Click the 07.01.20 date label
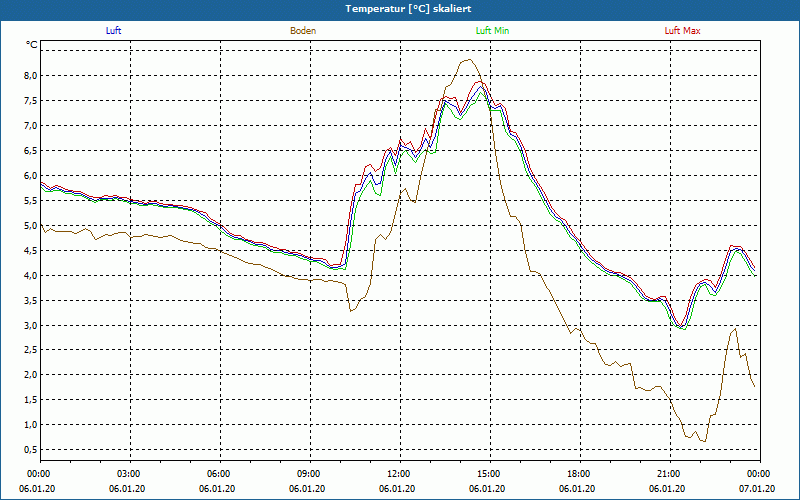 click(x=757, y=489)
